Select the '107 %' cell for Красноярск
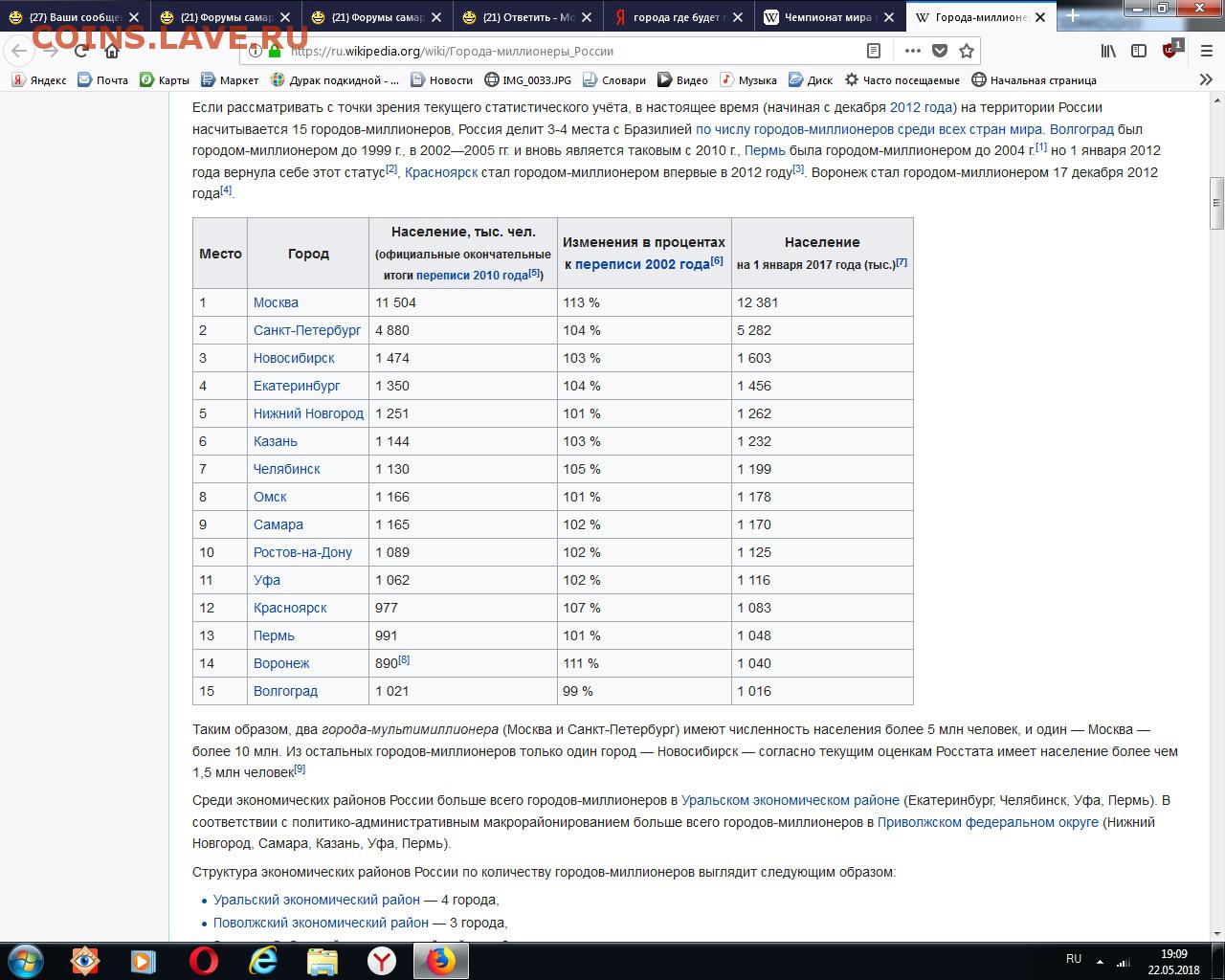1225x980 pixels. (644, 608)
